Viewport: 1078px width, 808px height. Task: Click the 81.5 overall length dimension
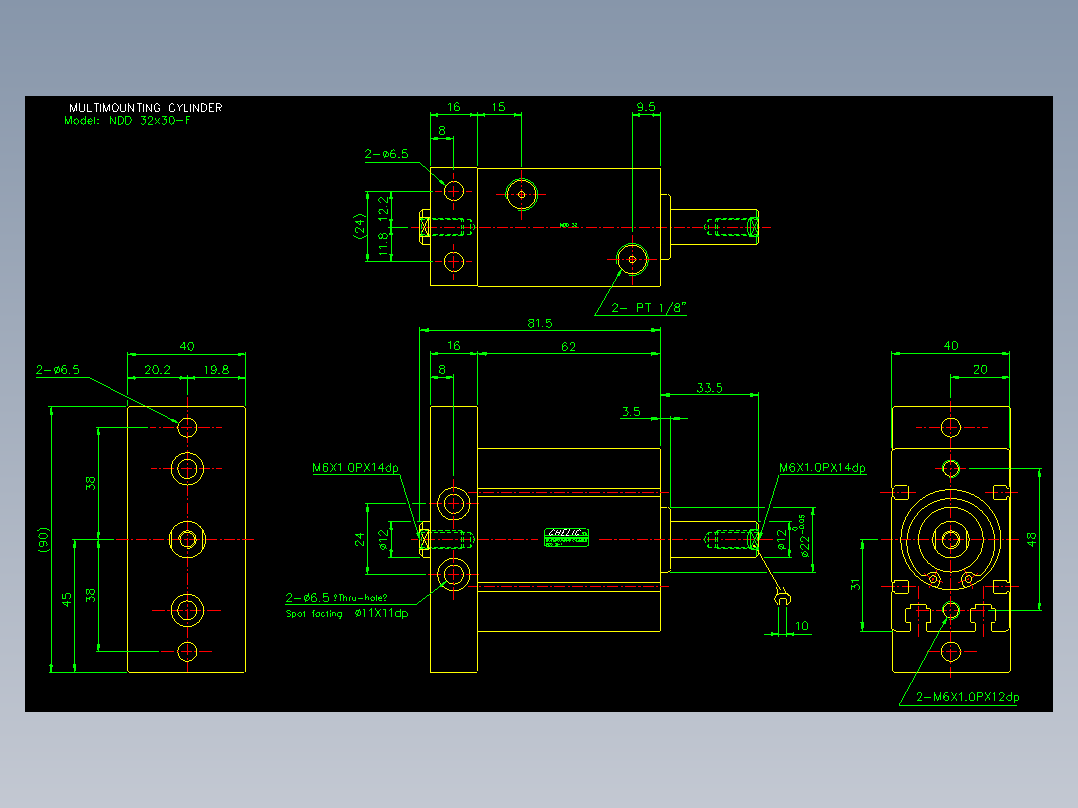[540, 323]
